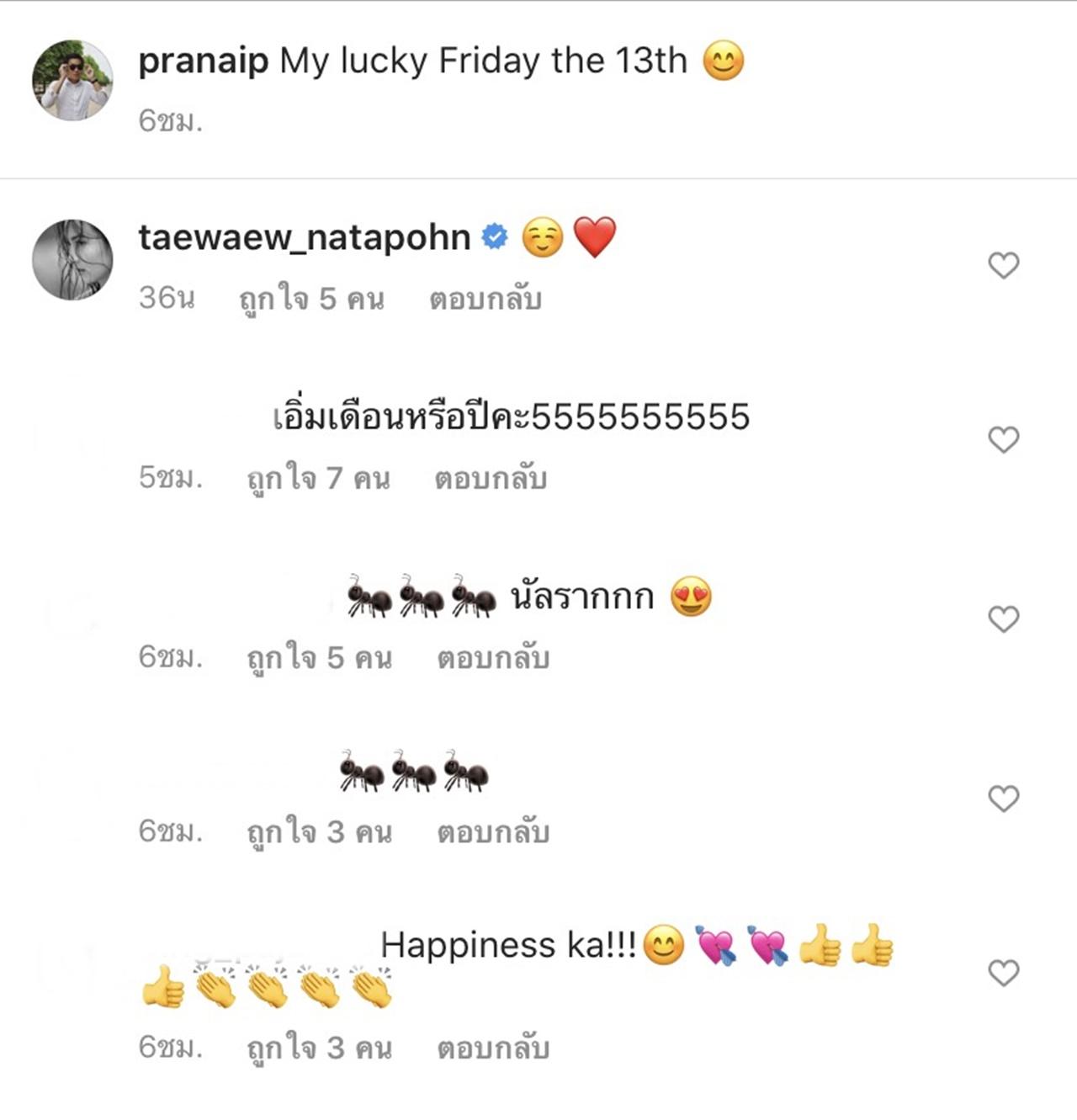The height and width of the screenshot is (1120, 1077).
Task: Open pranaip username link
Action: (x=203, y=62)
